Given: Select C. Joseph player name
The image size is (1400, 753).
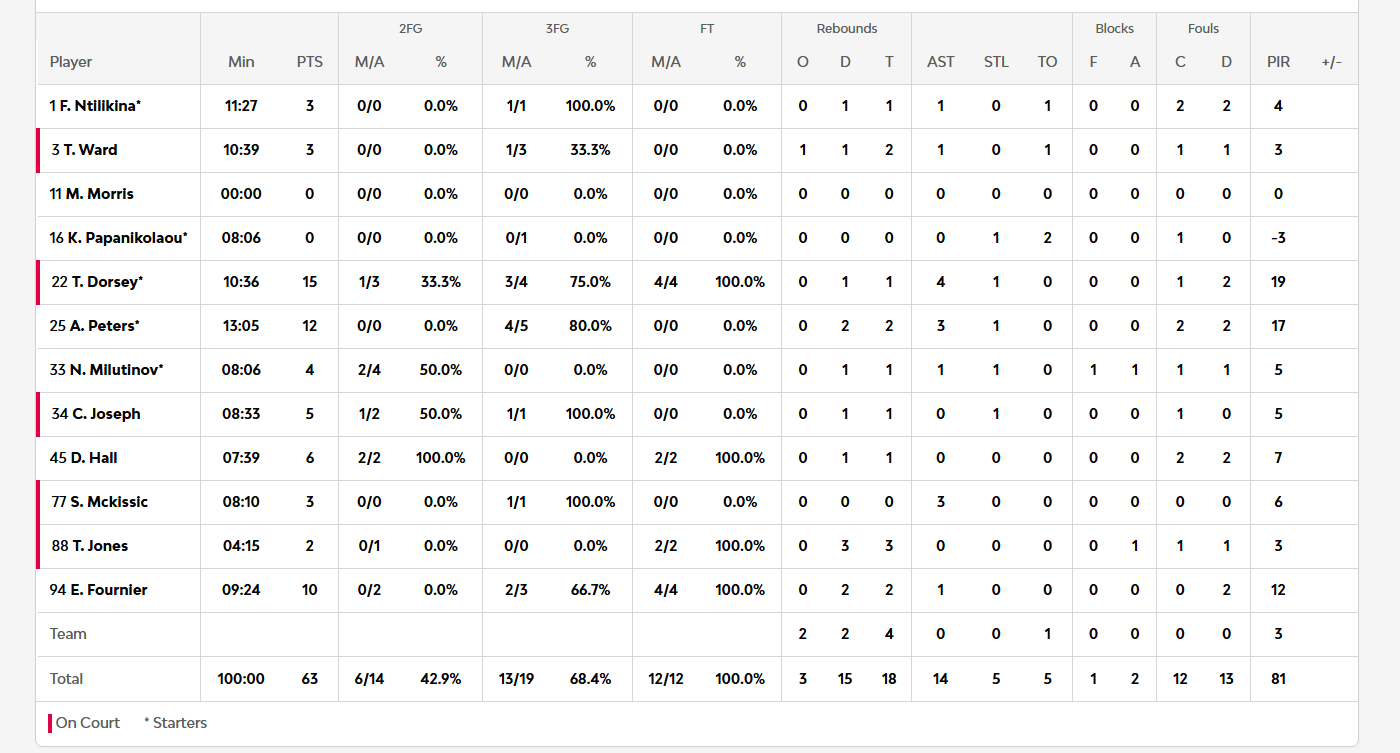Looking at the screenshot, I should click(x=105, y=414).
